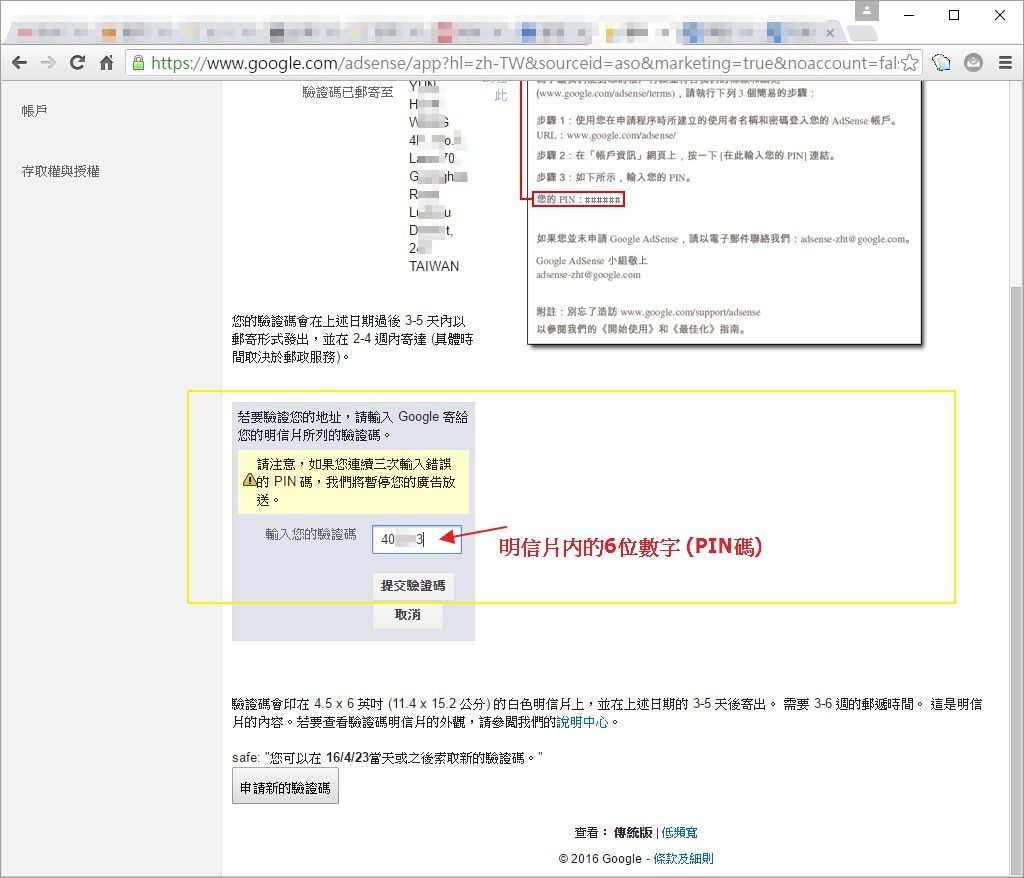Open a new tab button

click(861, 33)
